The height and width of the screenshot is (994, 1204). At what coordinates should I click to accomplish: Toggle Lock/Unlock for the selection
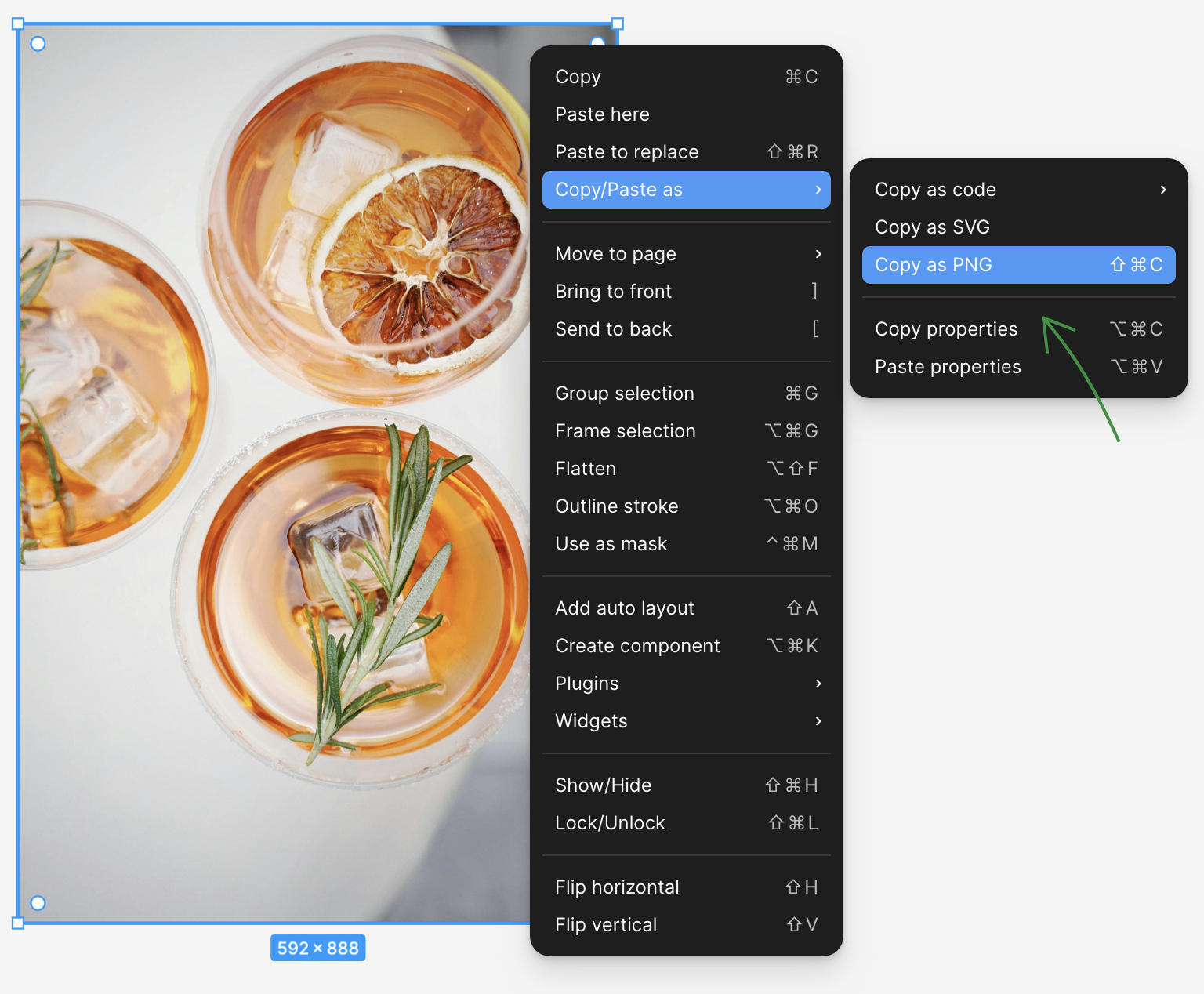(x=686, y=823)
